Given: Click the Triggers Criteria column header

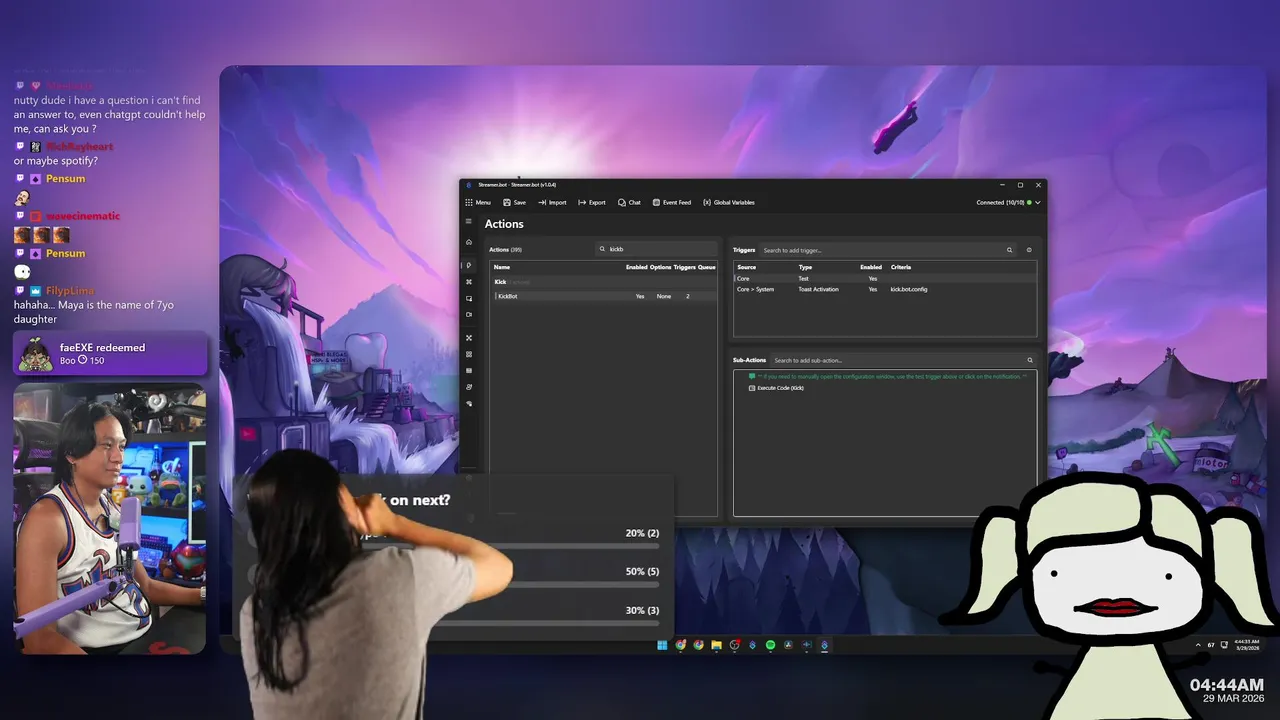Looking at the screenshot, I should point(901,267).
